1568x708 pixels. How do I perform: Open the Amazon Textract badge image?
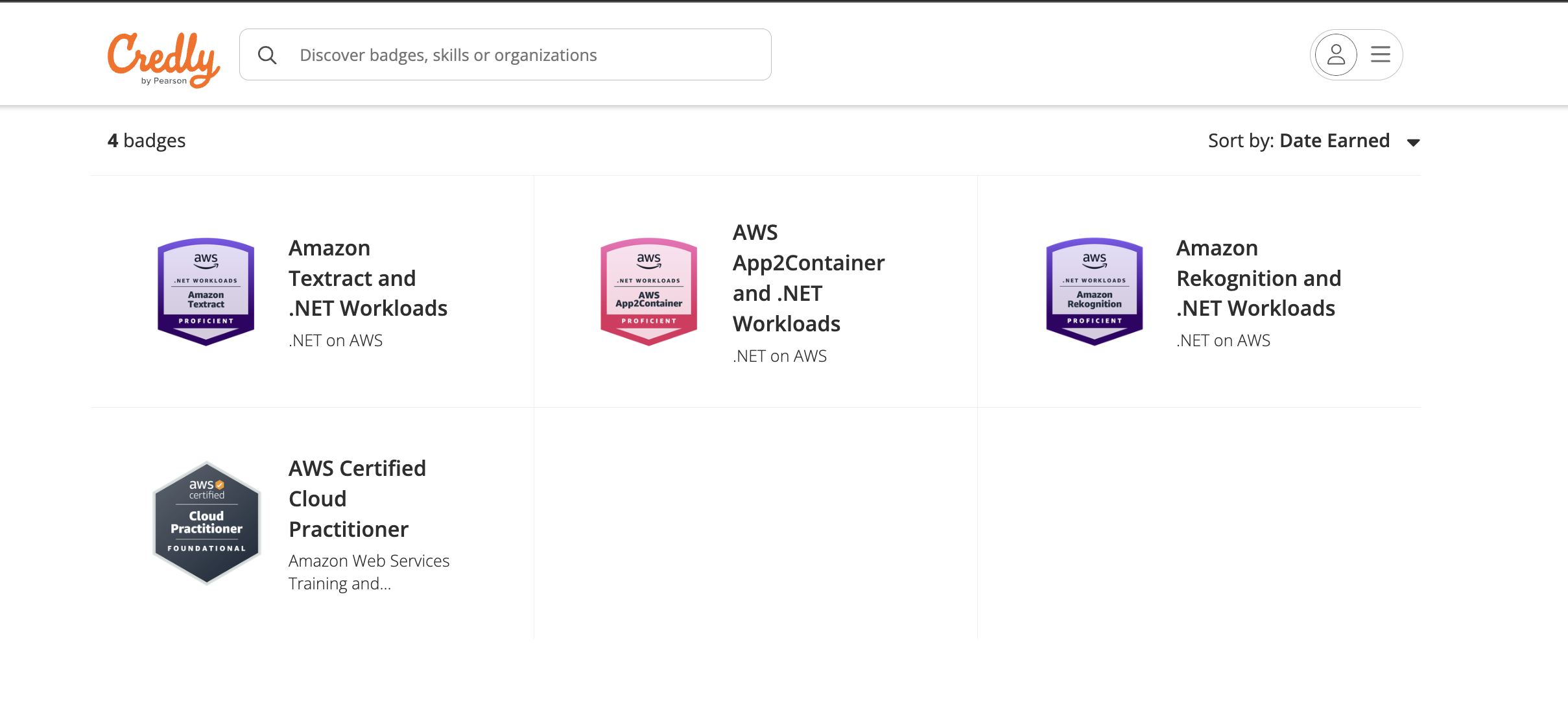[206, 292]
